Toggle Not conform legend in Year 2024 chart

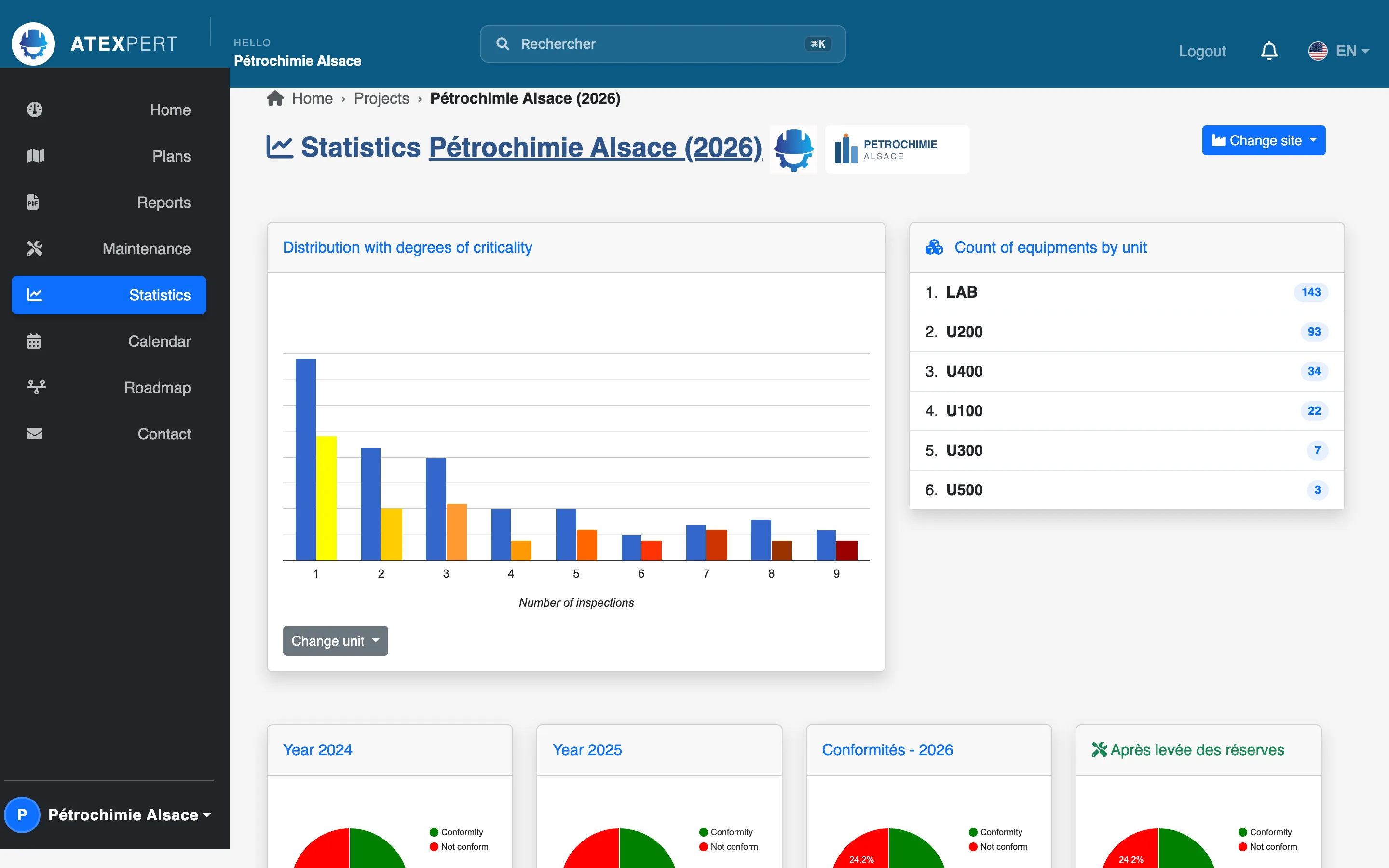click(x=459, y=846)
